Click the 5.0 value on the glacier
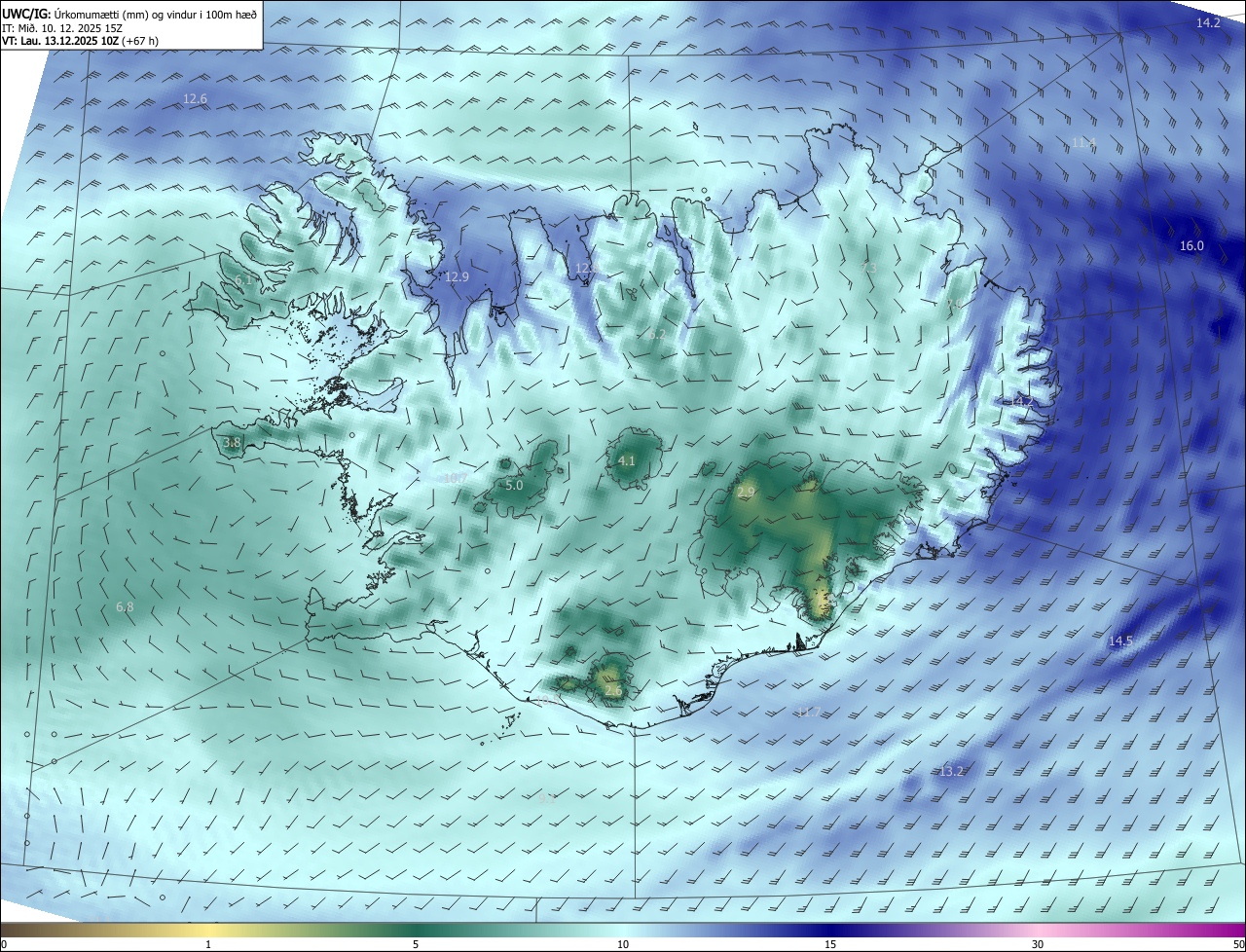 point(514,485)
